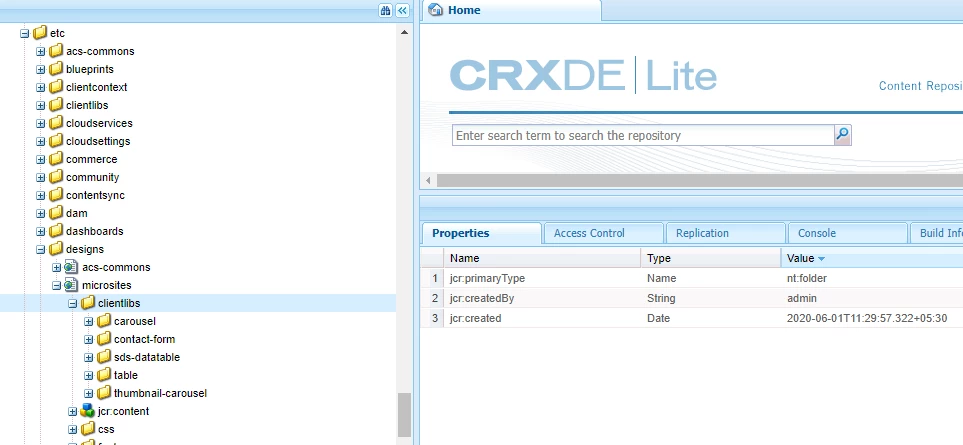
Task: Click the binoculars search icon in tree panel
Action: click(386, 10)
